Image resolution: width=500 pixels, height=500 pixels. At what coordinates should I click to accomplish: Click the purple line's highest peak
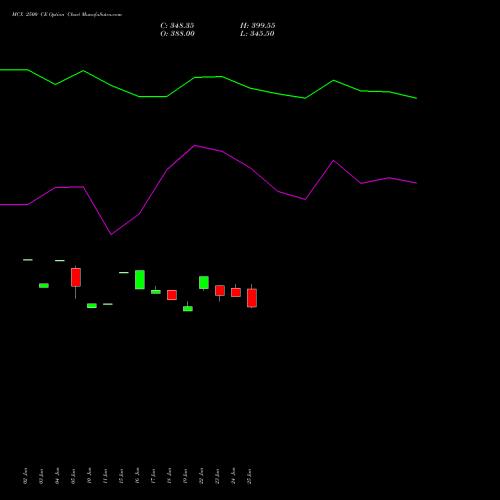point(195,145)
